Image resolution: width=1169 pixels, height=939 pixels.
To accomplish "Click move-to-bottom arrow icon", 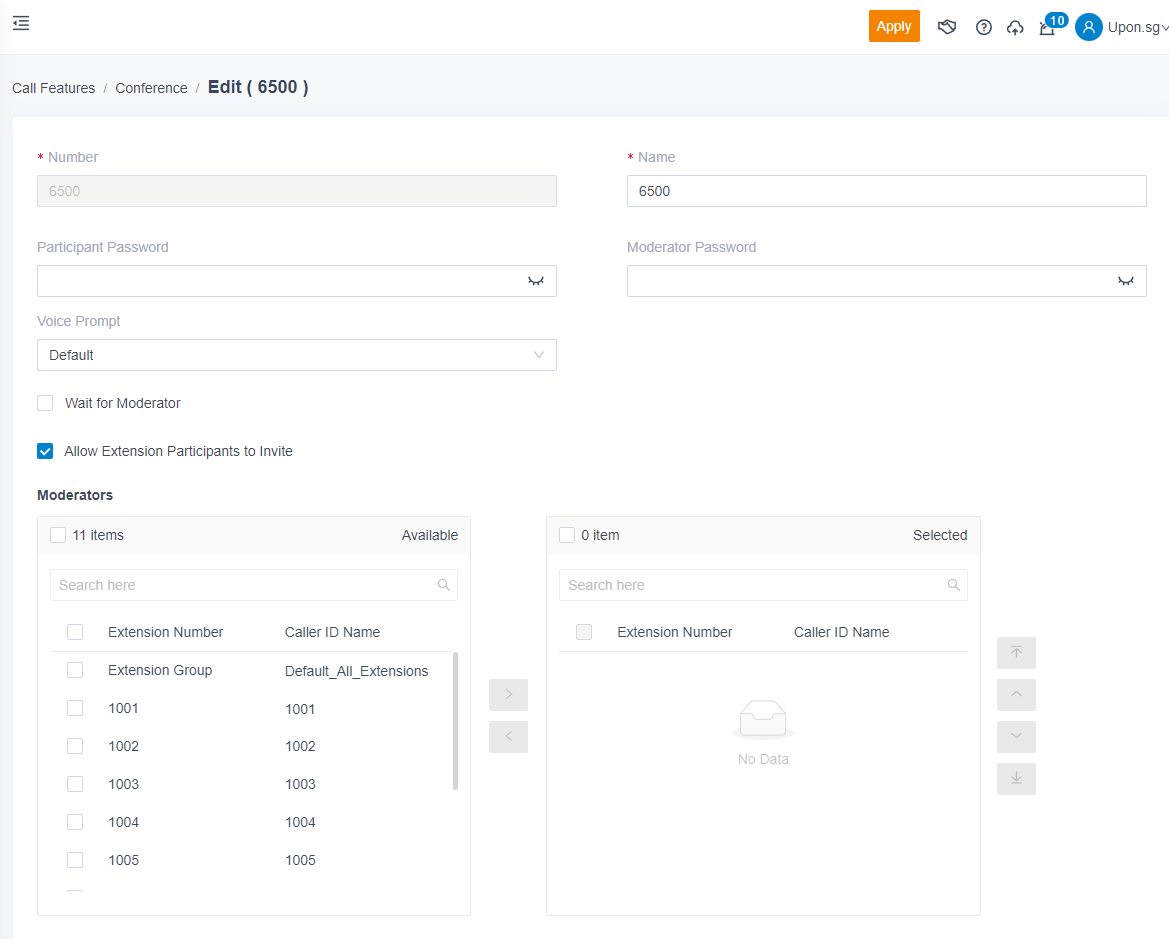I will pos(1016,779).
